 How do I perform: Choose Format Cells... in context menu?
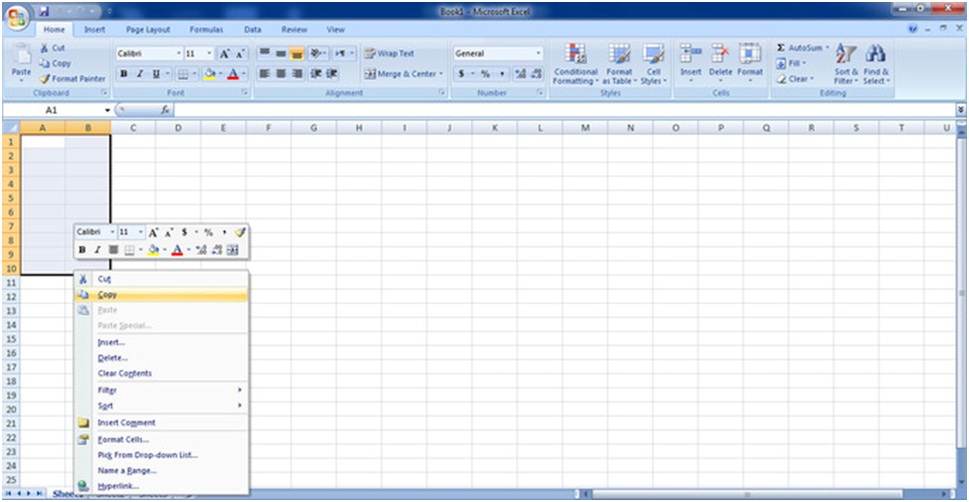click(x=123, y=439)
